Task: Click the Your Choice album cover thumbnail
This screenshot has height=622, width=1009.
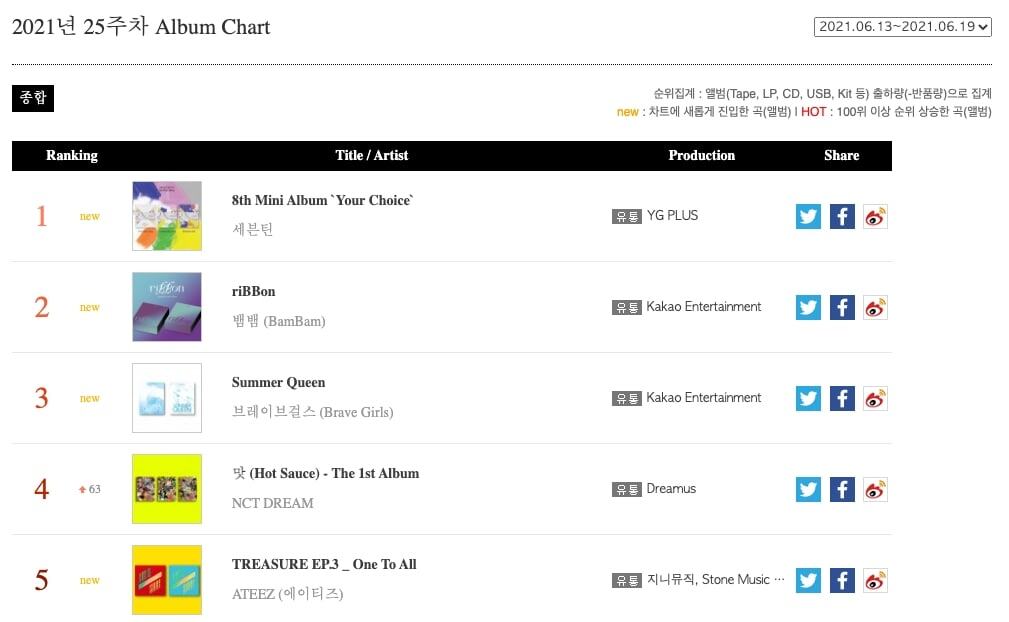Action: point(167,216)
